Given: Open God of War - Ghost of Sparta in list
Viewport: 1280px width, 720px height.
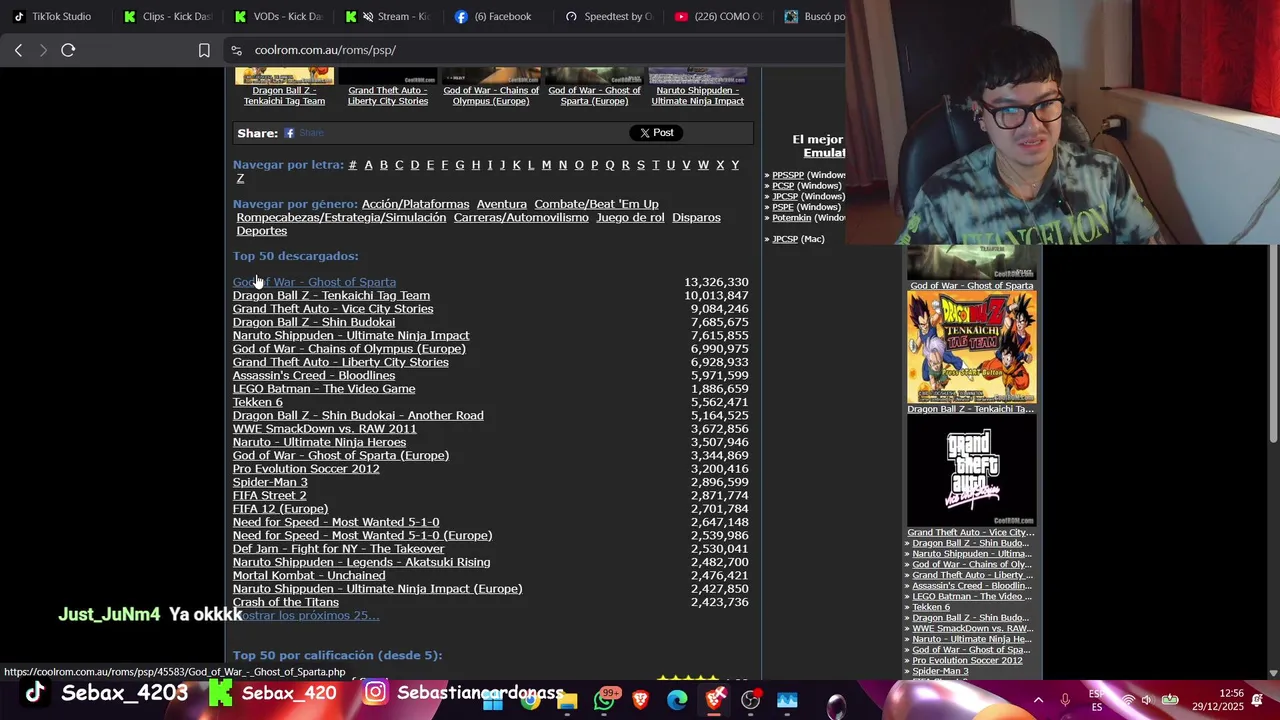Looking at the screenshot, I should coord(314,282).
